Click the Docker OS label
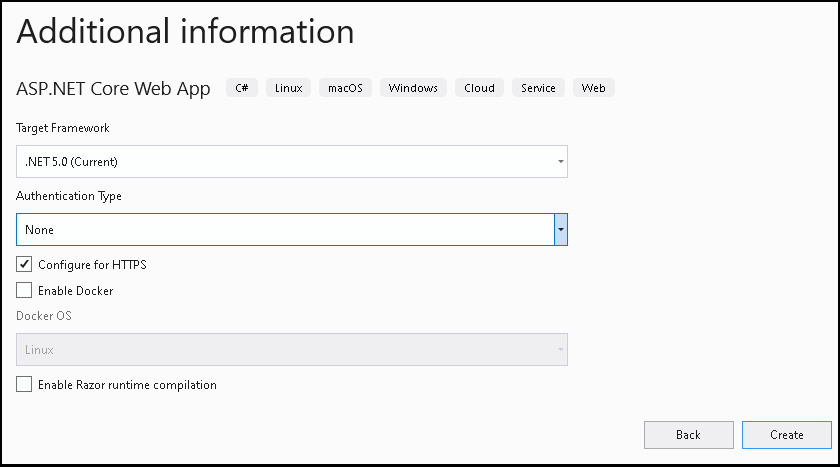Image resolution: width=840 pixels, height=467 pixels. tap(43, 316)
